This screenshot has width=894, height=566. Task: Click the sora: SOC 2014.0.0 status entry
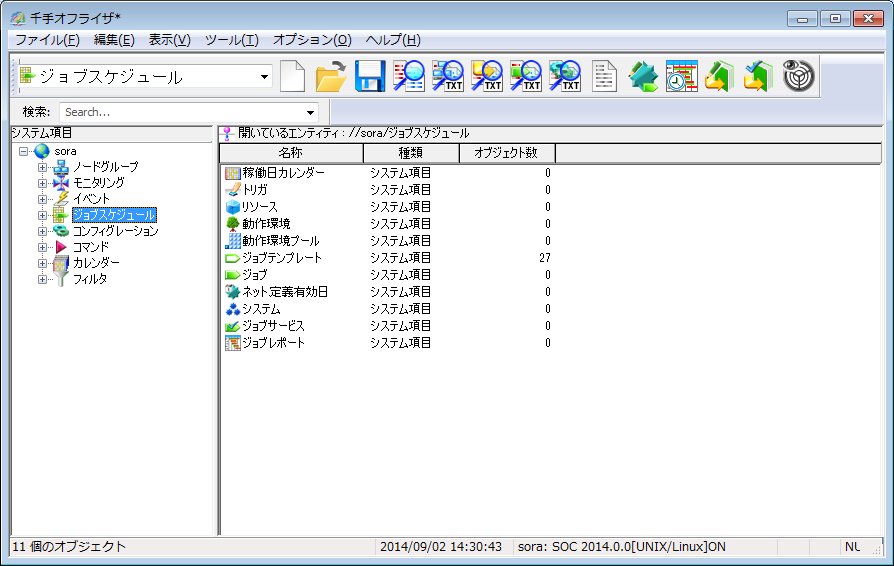click(x=621, y=547)
